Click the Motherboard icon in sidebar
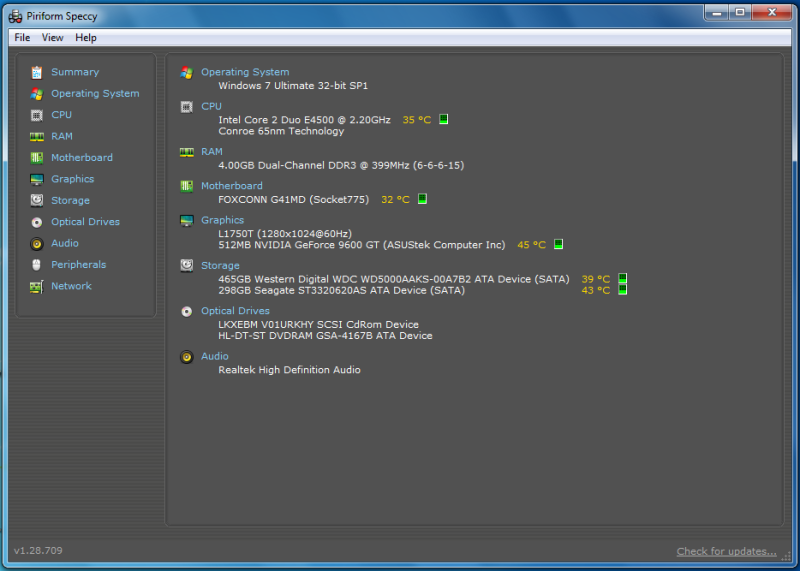 click(x=36, y=158)
